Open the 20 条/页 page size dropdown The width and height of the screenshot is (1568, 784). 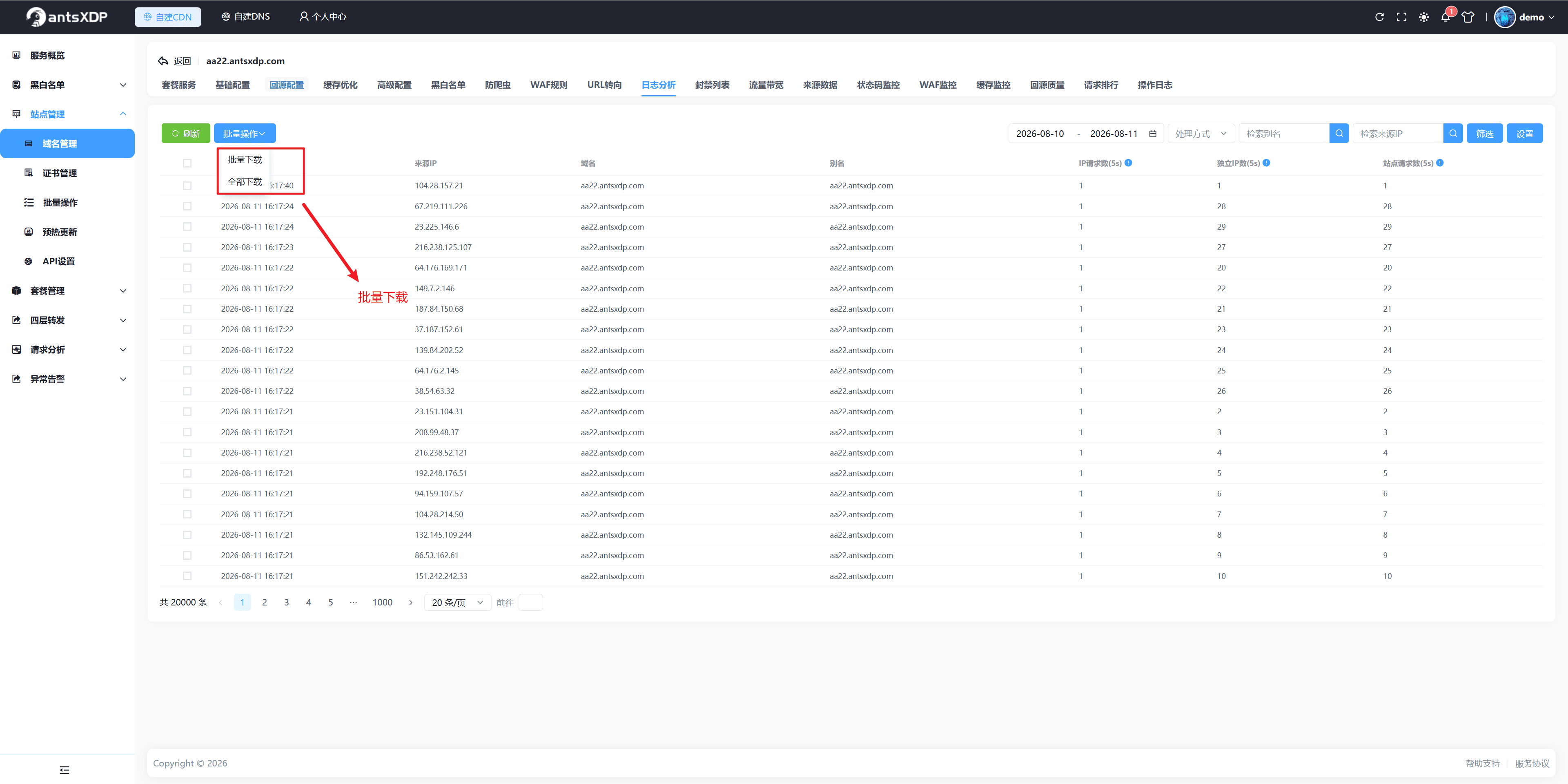(x=457, y=603)
